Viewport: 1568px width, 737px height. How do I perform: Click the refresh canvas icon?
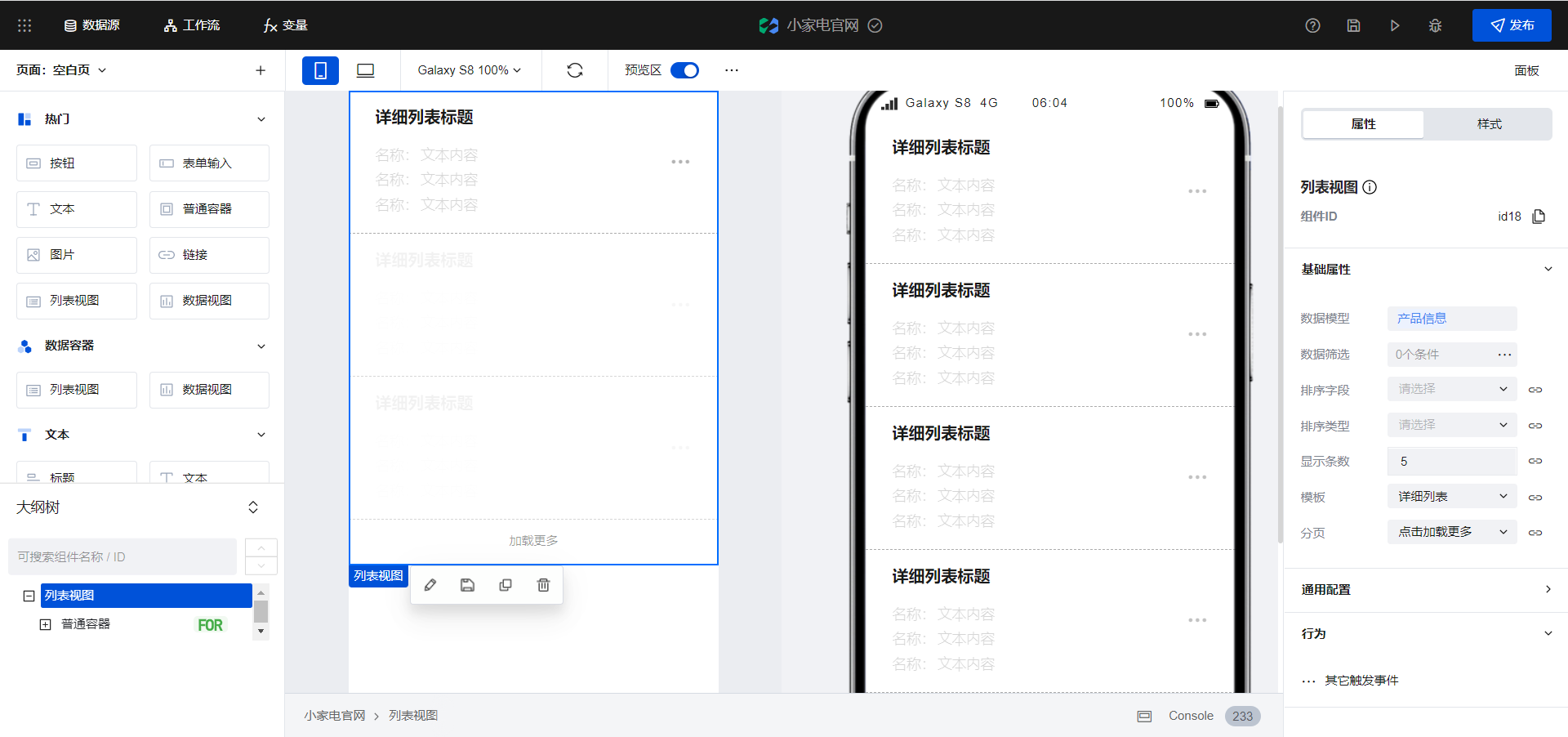coord(575,70)
